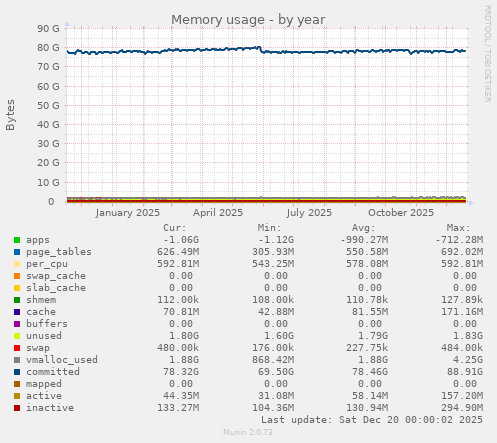Click the per_cpu pale yellow legend swatch

[x=17, y=264]
